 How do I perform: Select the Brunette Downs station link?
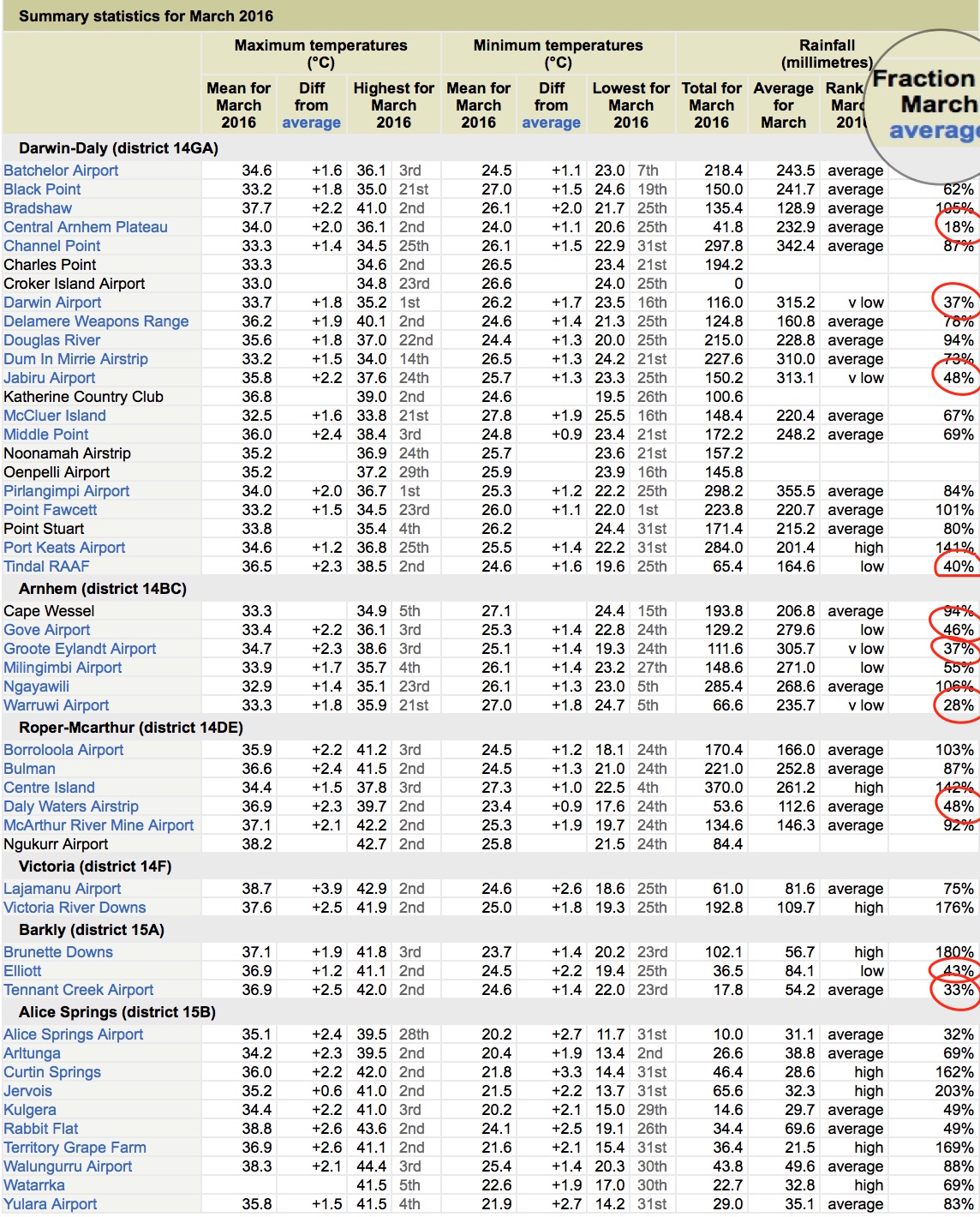(x=58, y=952)
